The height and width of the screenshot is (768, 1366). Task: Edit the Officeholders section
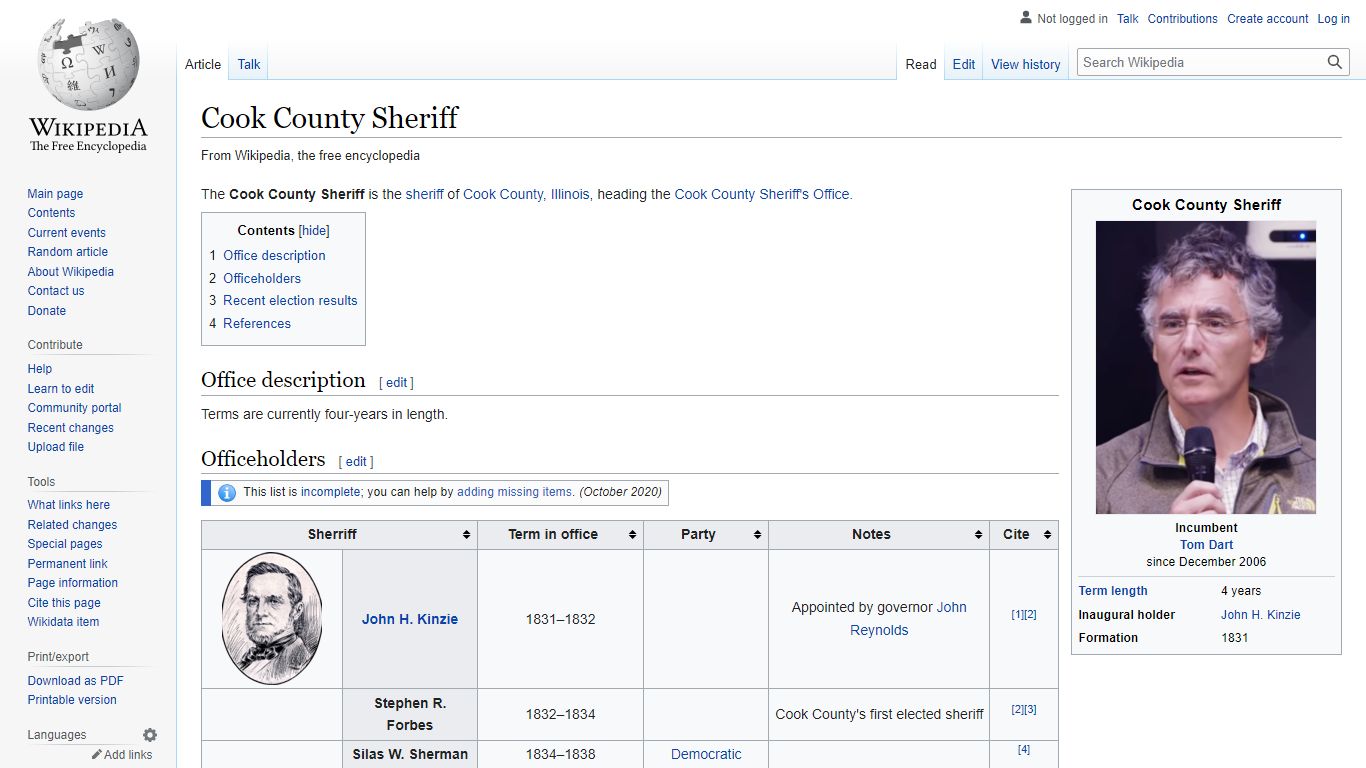pyautogui.click(x=356, y=462)
